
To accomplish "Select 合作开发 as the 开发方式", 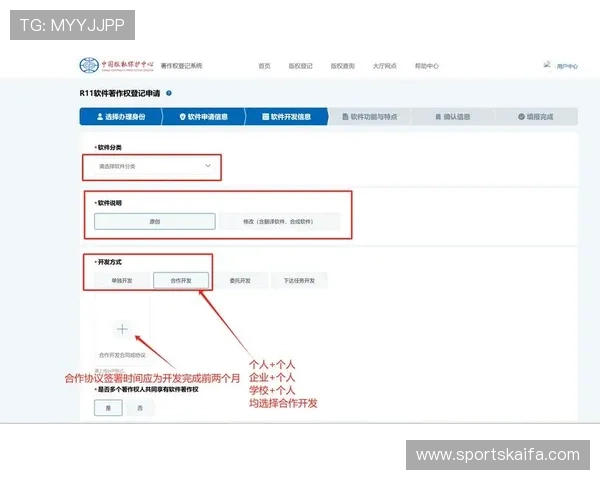I will click(x=181, y=281).
